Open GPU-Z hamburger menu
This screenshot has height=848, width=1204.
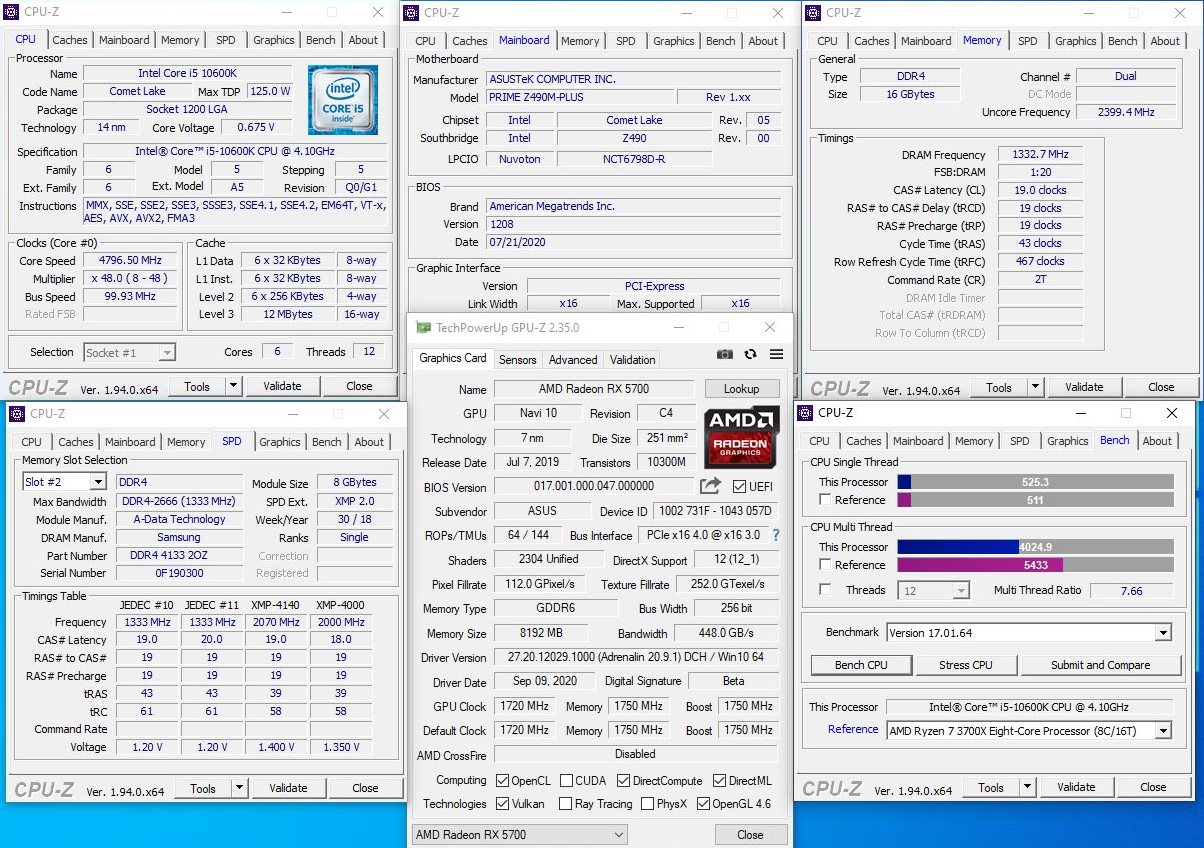tap(776, 354)
